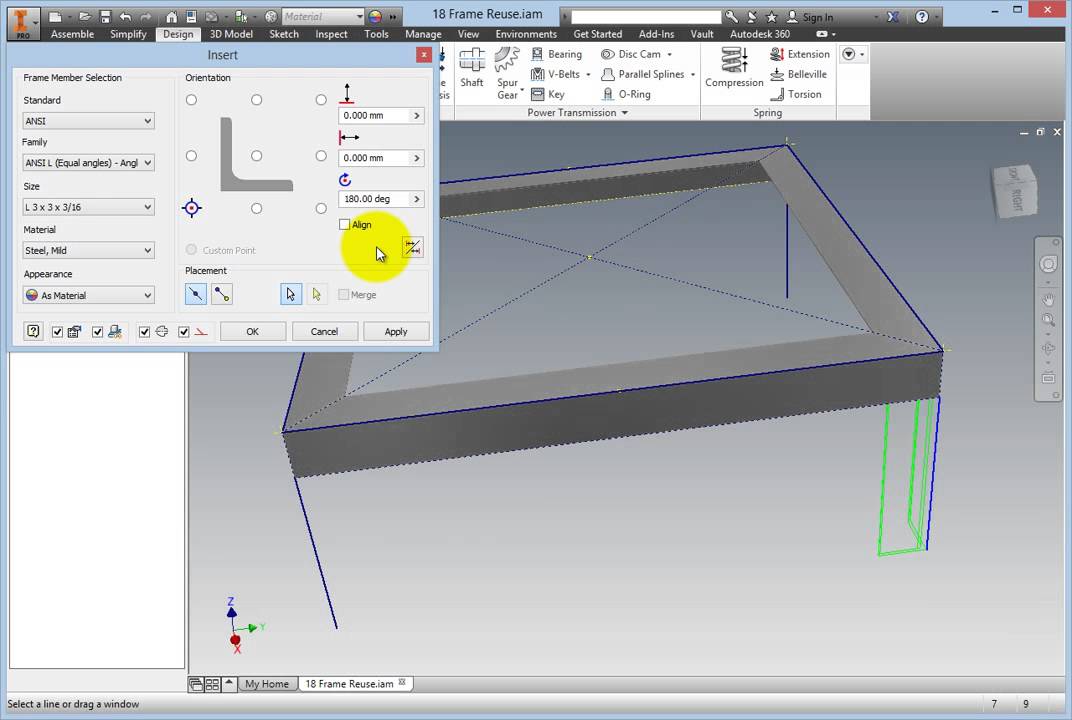Click the Belleville spring tool
The width and height of the screenshot is (1072, 720).
798,74
